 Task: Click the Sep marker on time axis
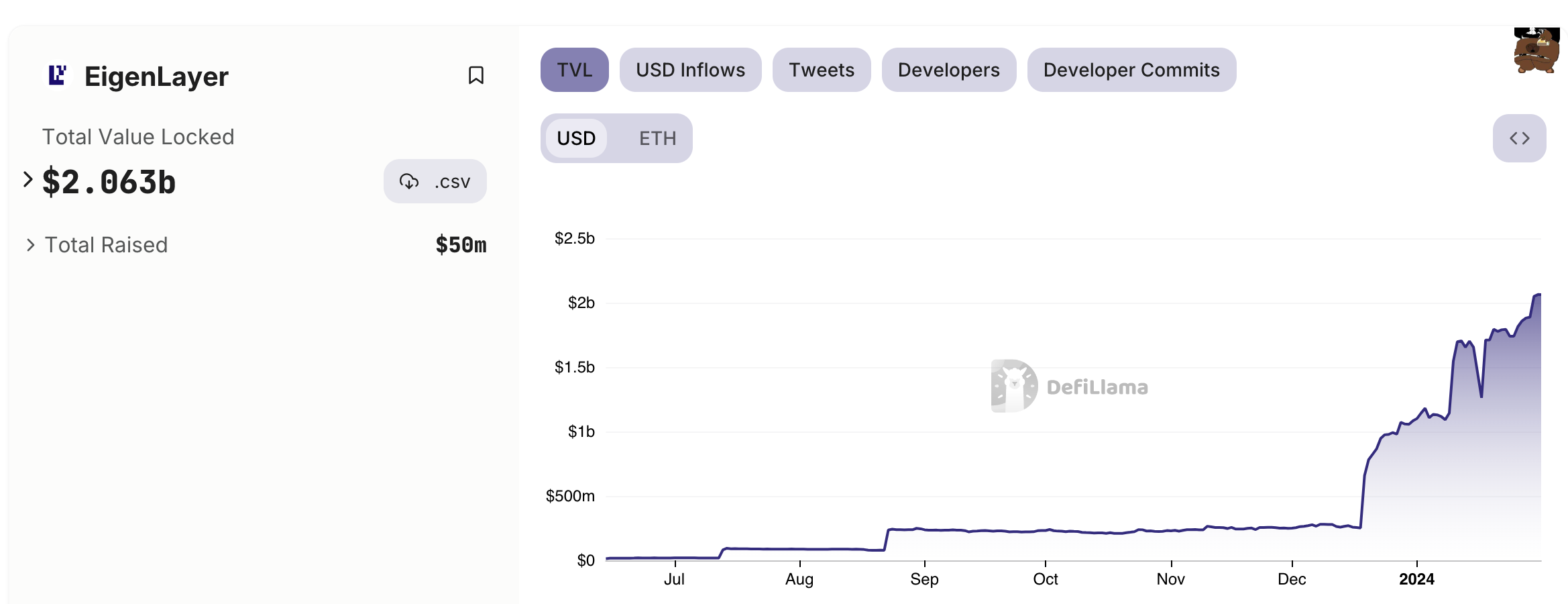pos(924,579)
